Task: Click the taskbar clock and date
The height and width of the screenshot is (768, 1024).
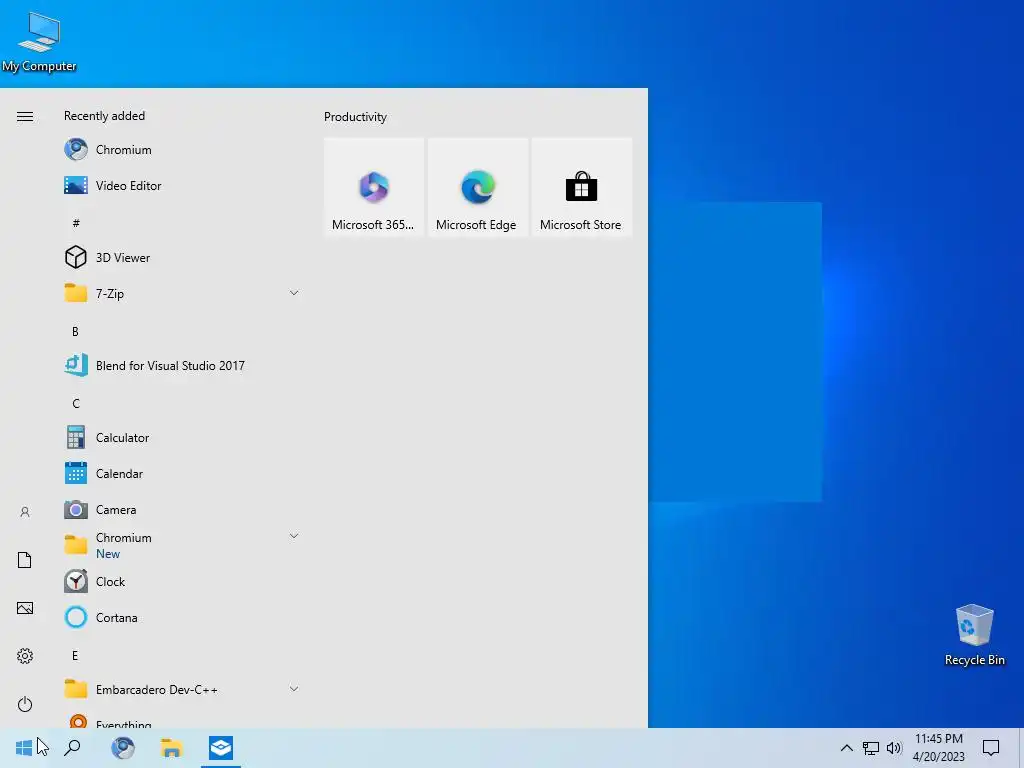Action: (938, 748)
